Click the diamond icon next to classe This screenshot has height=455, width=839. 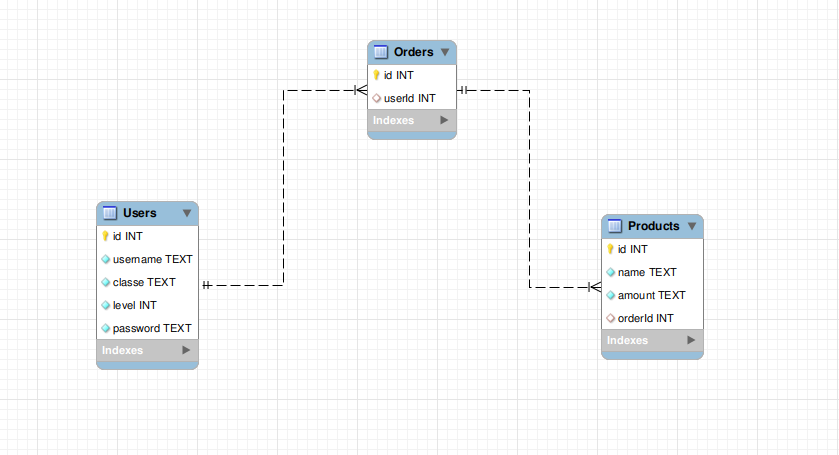pos(105,282)
